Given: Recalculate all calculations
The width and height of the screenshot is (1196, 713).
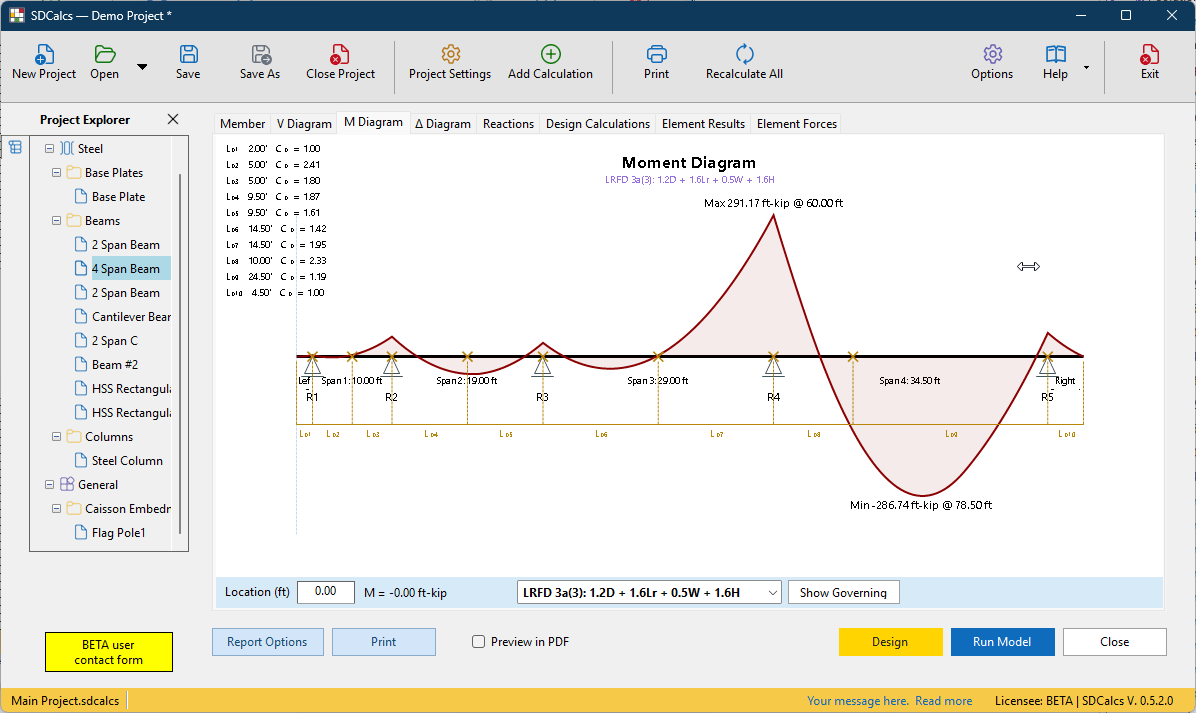Looking at the screenshot, I should pos(744,62).
